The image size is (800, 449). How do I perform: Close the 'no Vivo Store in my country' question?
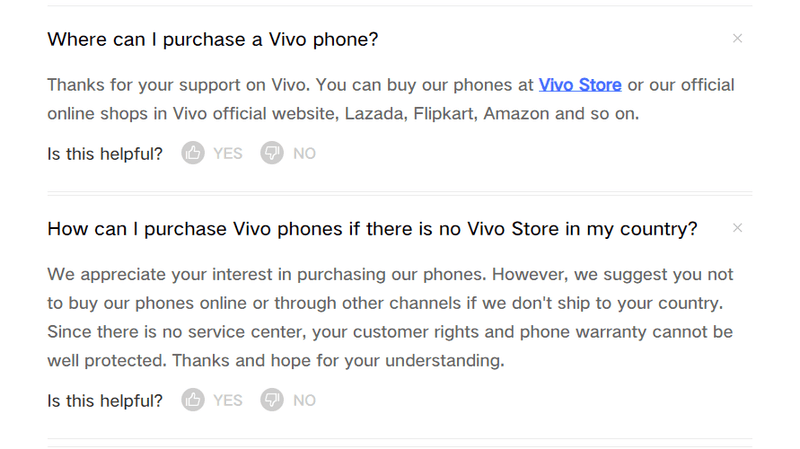pyautogui.click(x=737, y=228)
